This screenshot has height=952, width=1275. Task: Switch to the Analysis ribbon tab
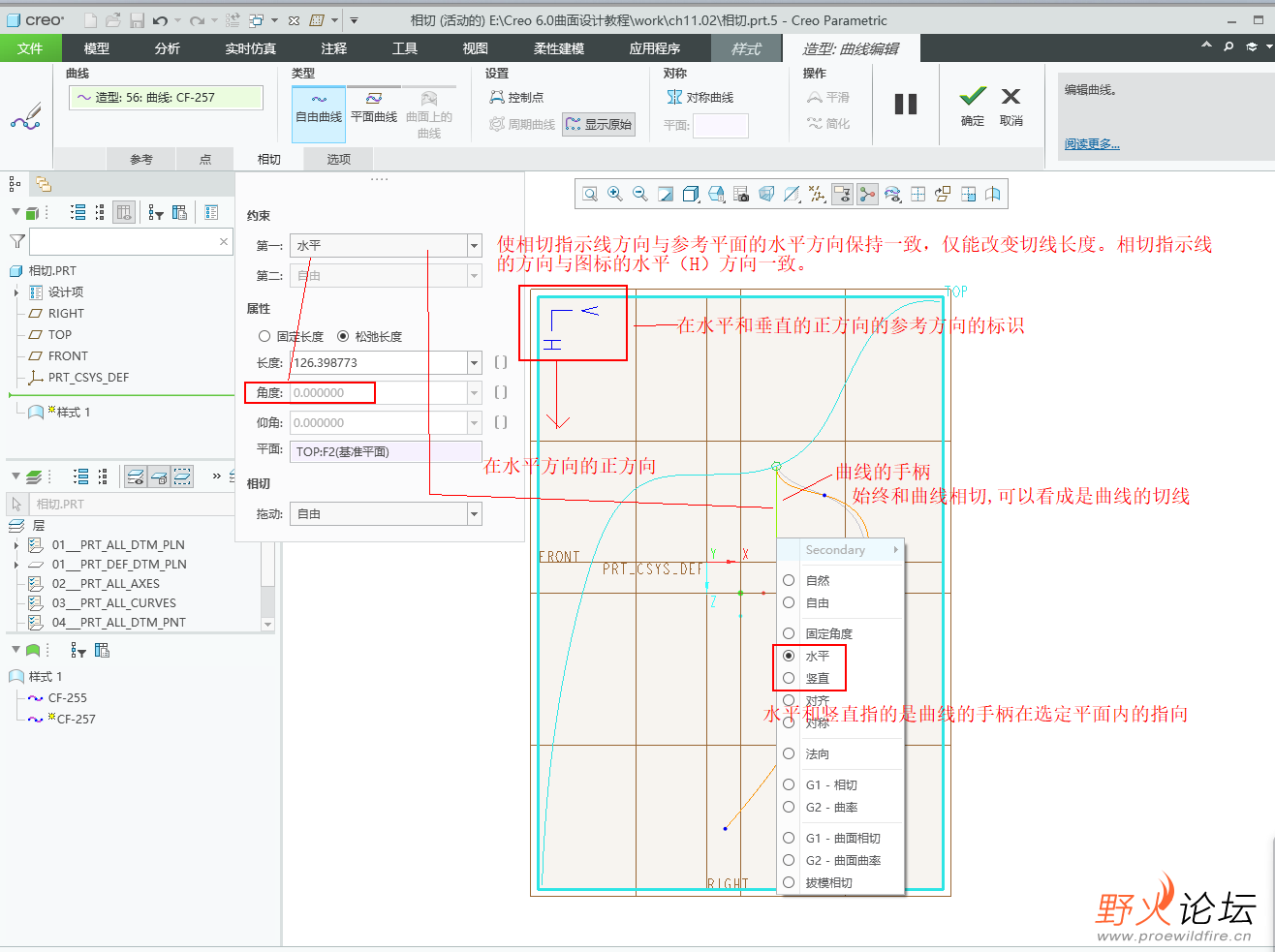(x=167, y=48)
